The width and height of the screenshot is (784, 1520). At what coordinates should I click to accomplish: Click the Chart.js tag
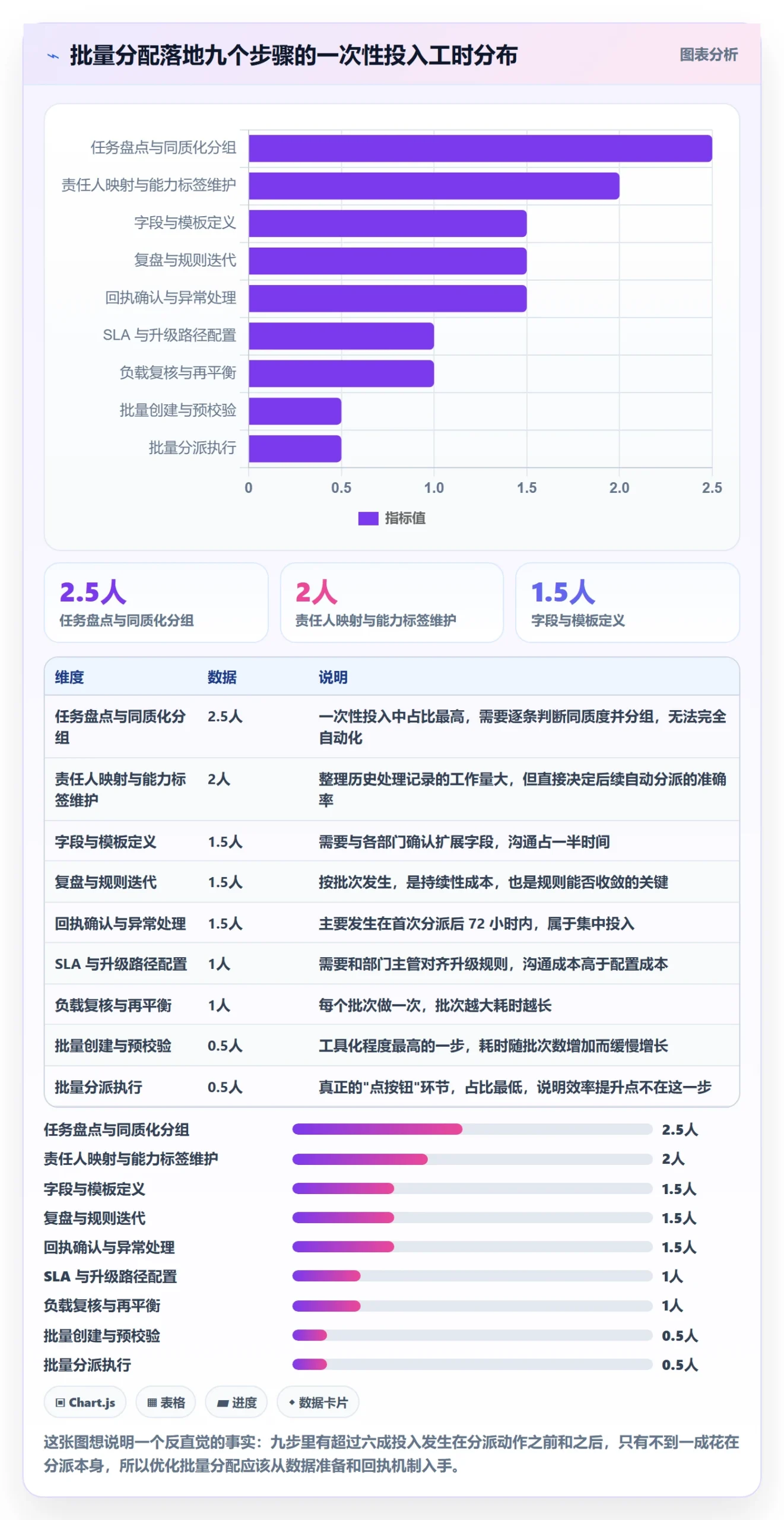85,1402
